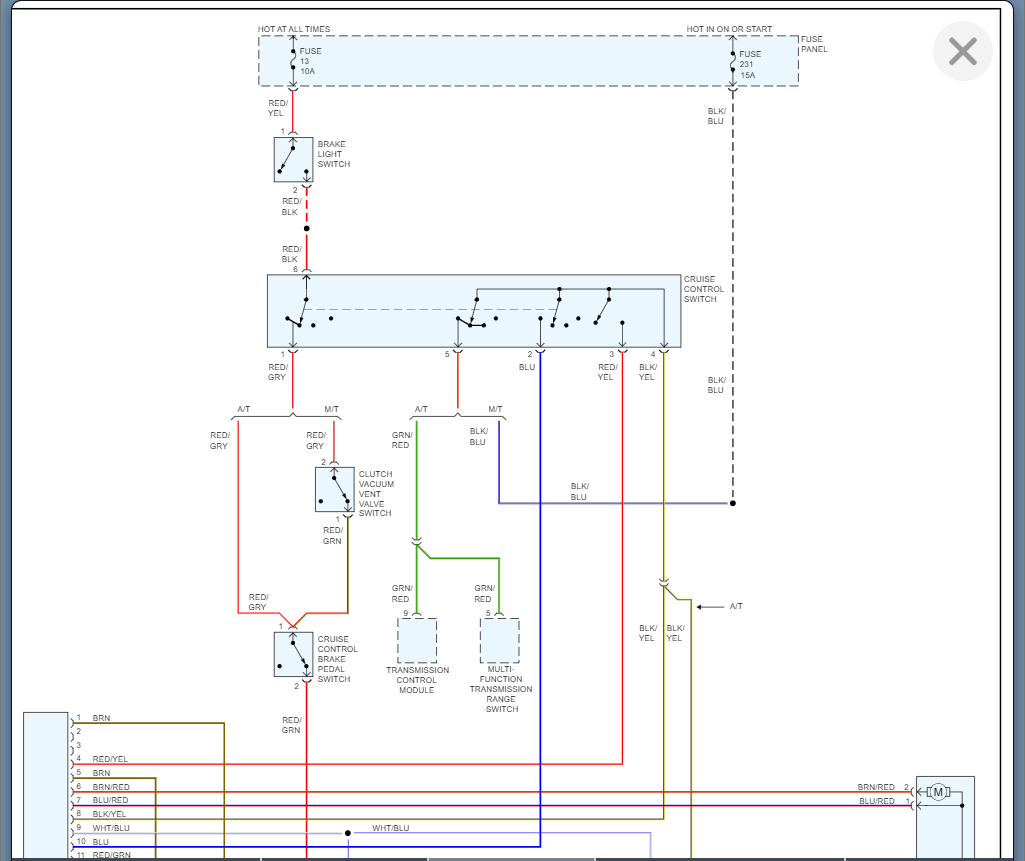Click the large Cruise Control Switch box
Viewport: 1025px width, 861px height.
click(473, 310)
